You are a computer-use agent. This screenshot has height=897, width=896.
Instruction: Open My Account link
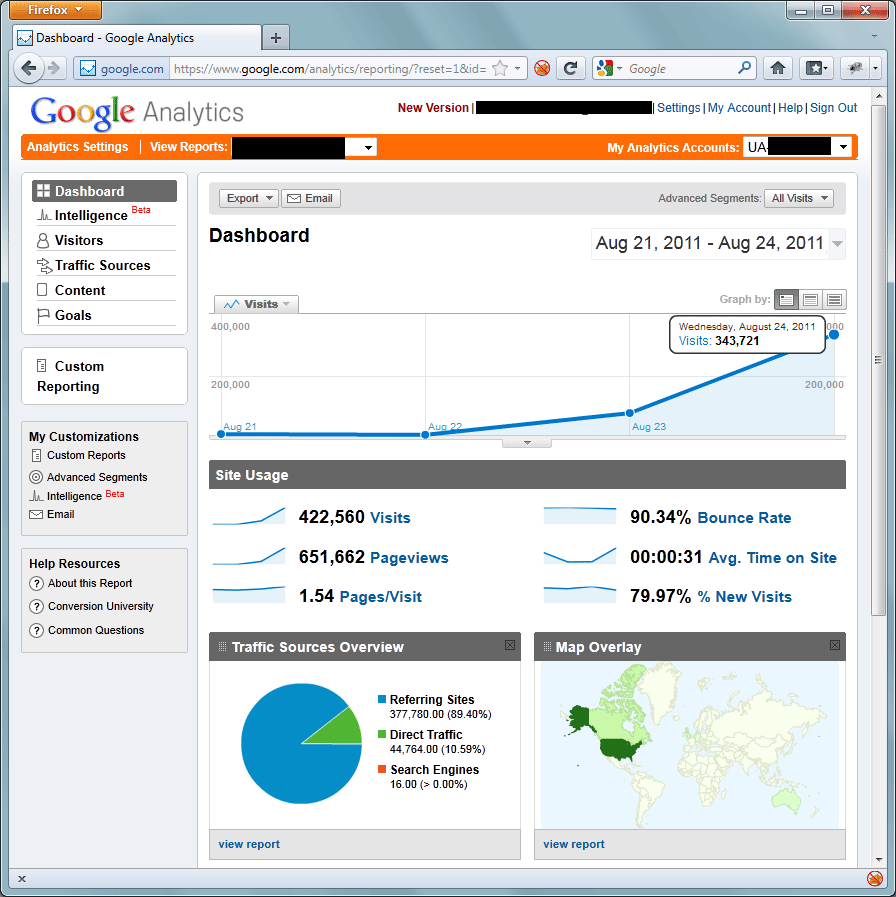click(739, 108)
